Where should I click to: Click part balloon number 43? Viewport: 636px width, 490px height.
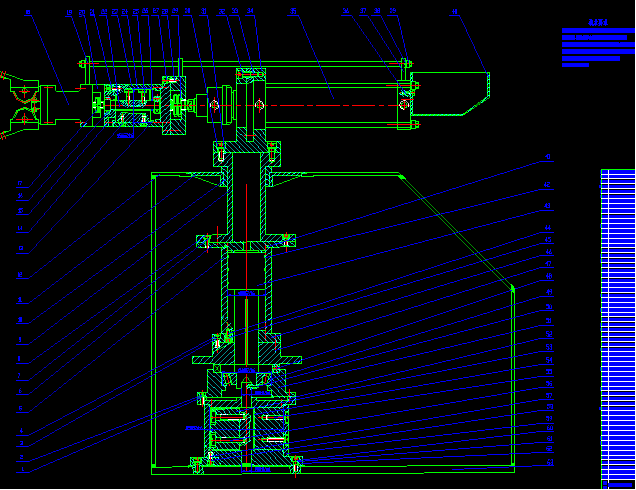click(x=547, y=206)
